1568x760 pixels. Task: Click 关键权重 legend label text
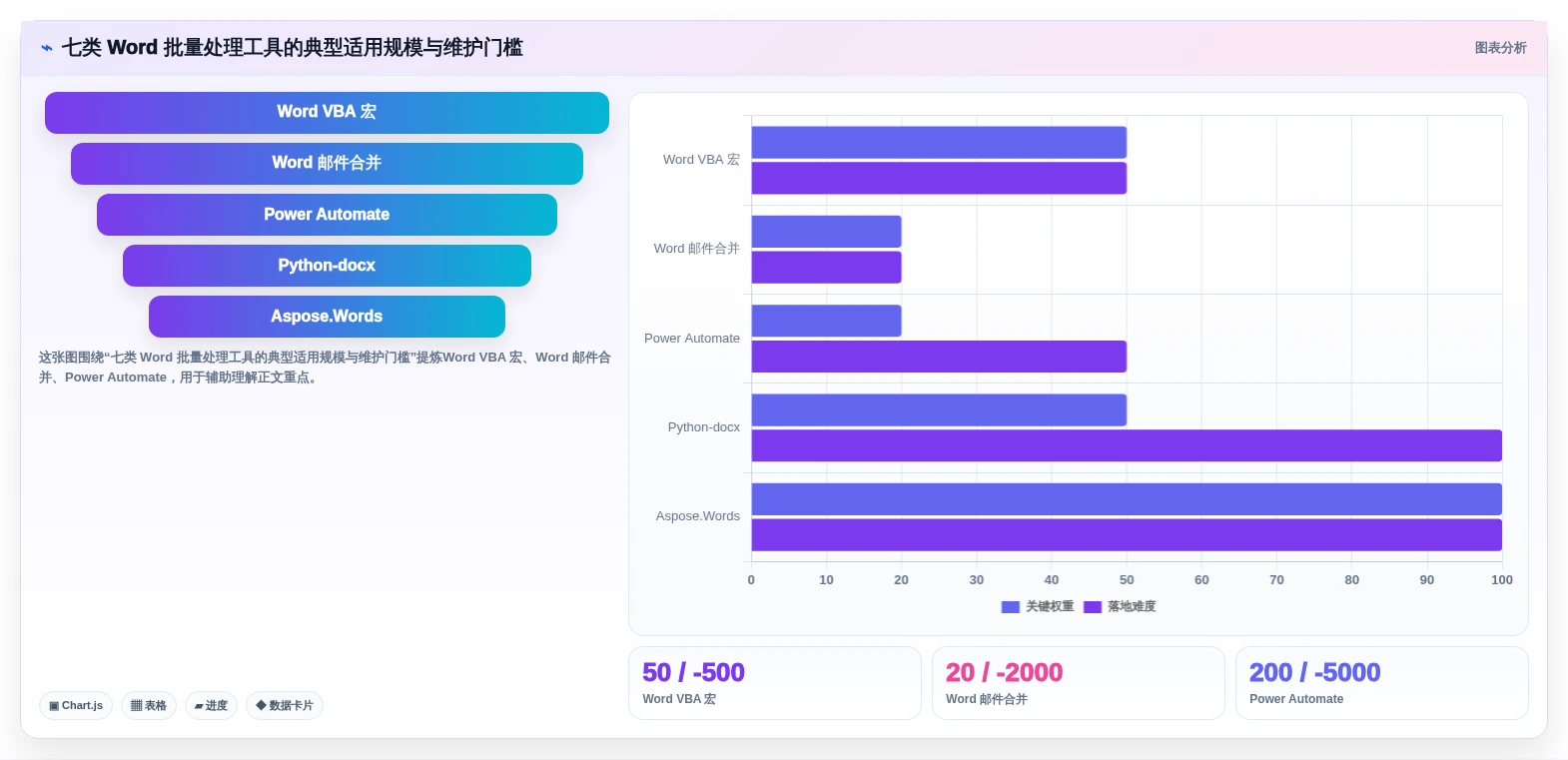pyautogui.click(x=1050, y=607)
